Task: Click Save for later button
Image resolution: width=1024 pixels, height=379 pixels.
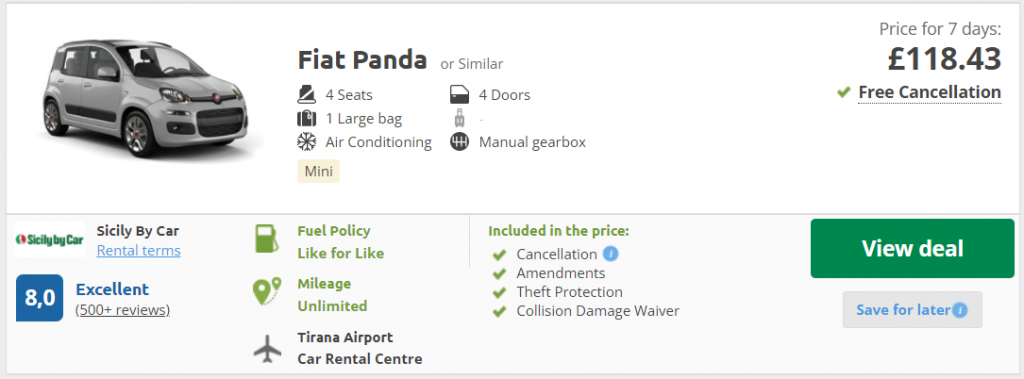Action: (912, 310)
